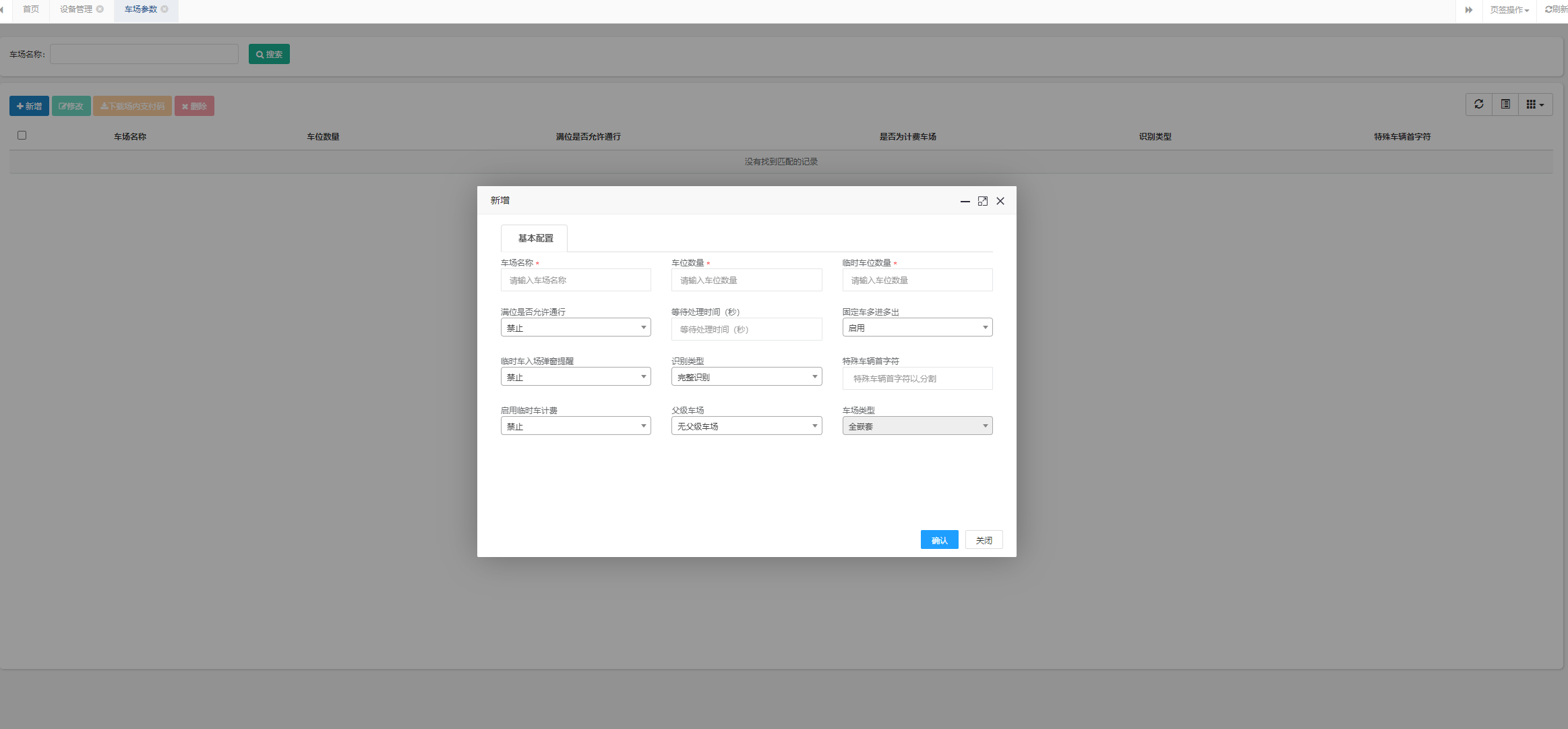Open the columns grid dropdown icon
Image resolution: width=1568 pixels, height=729 pixels.
(1535, 105)
